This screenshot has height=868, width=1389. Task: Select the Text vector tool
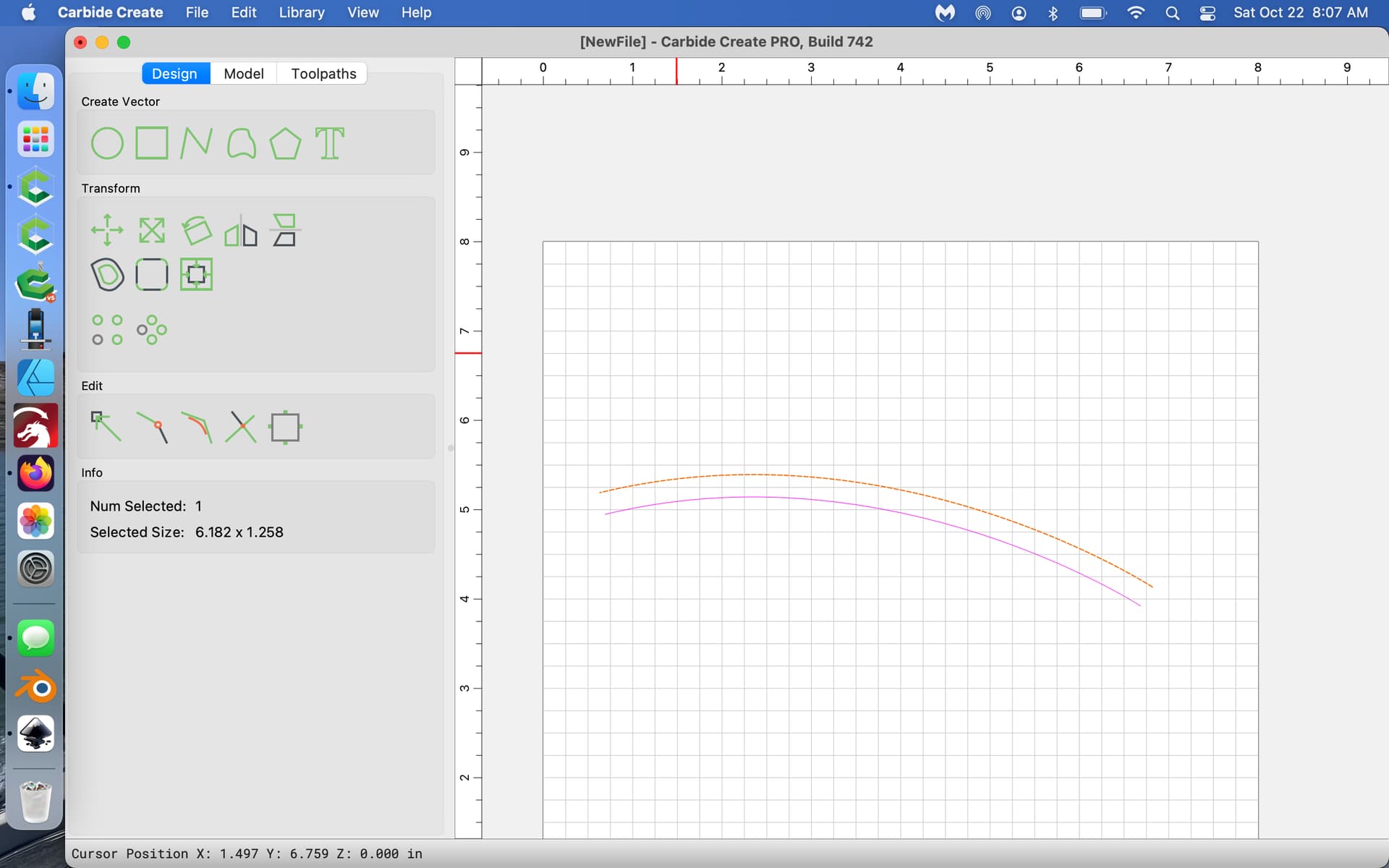330,143
